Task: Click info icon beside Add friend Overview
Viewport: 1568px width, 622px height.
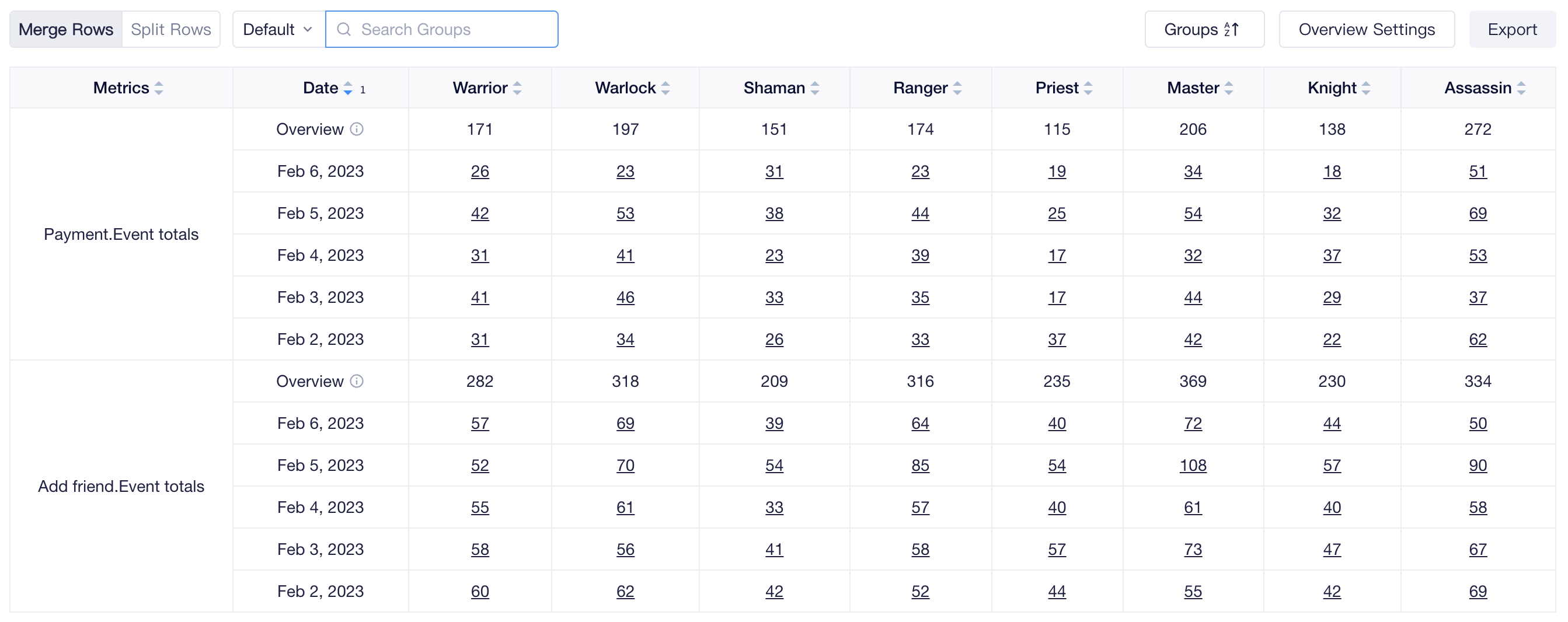Action: [x=357, y=381]
